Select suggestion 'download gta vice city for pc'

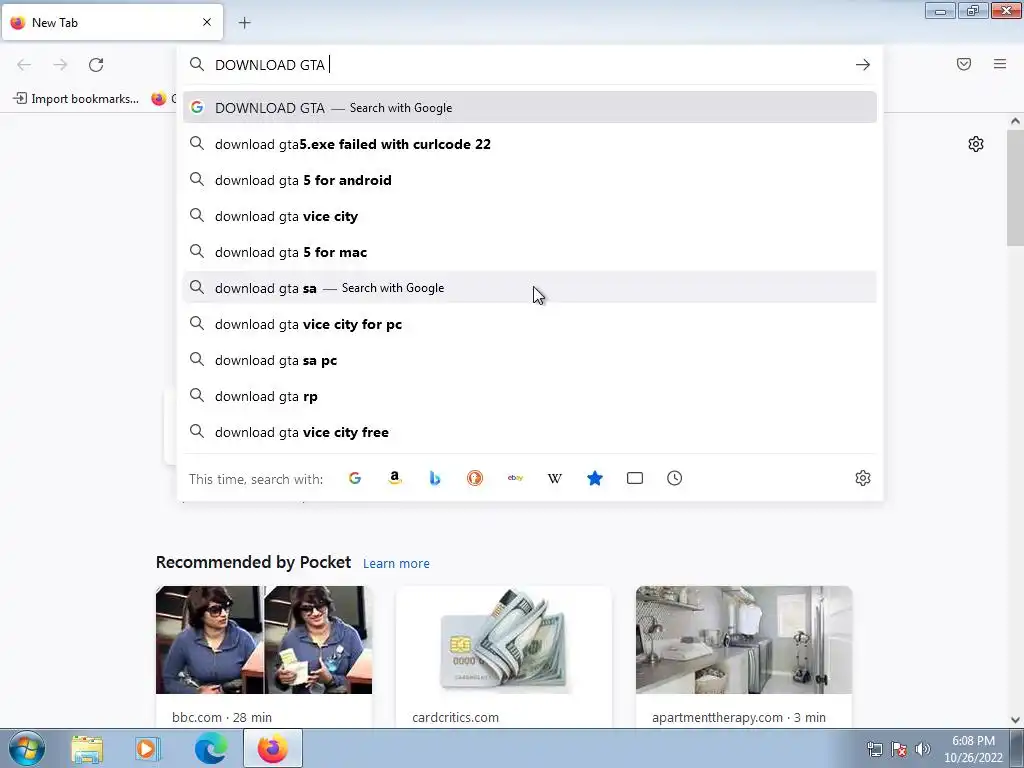(x=530, y=324)
